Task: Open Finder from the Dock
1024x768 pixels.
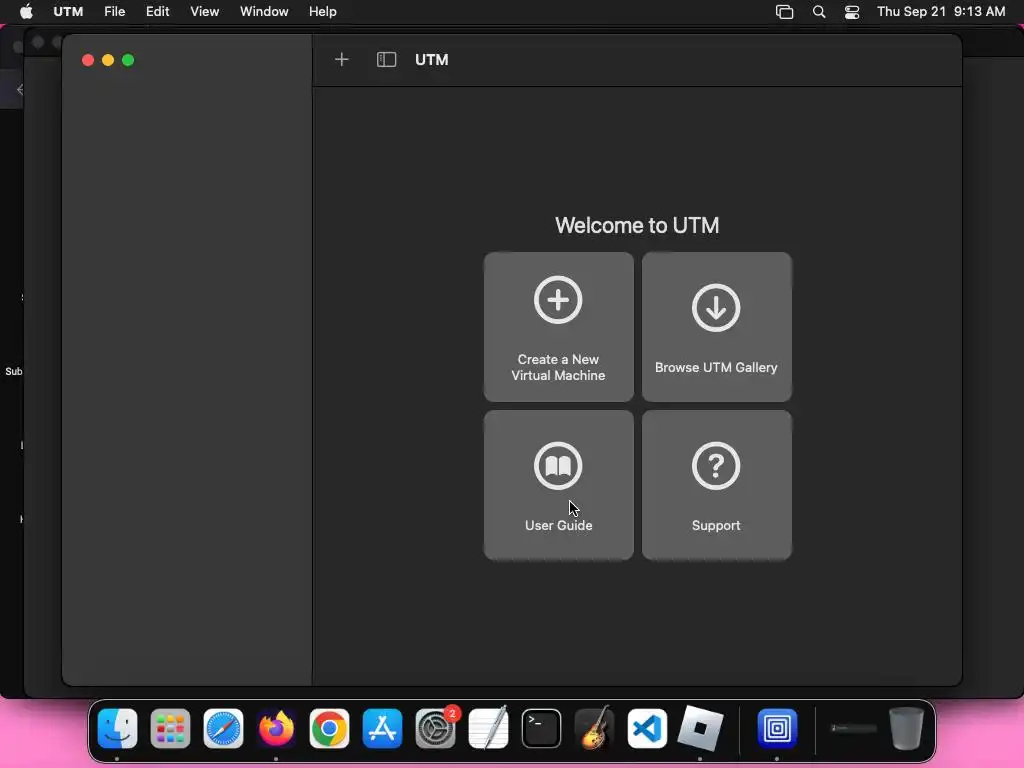Action: click(118, 728)
